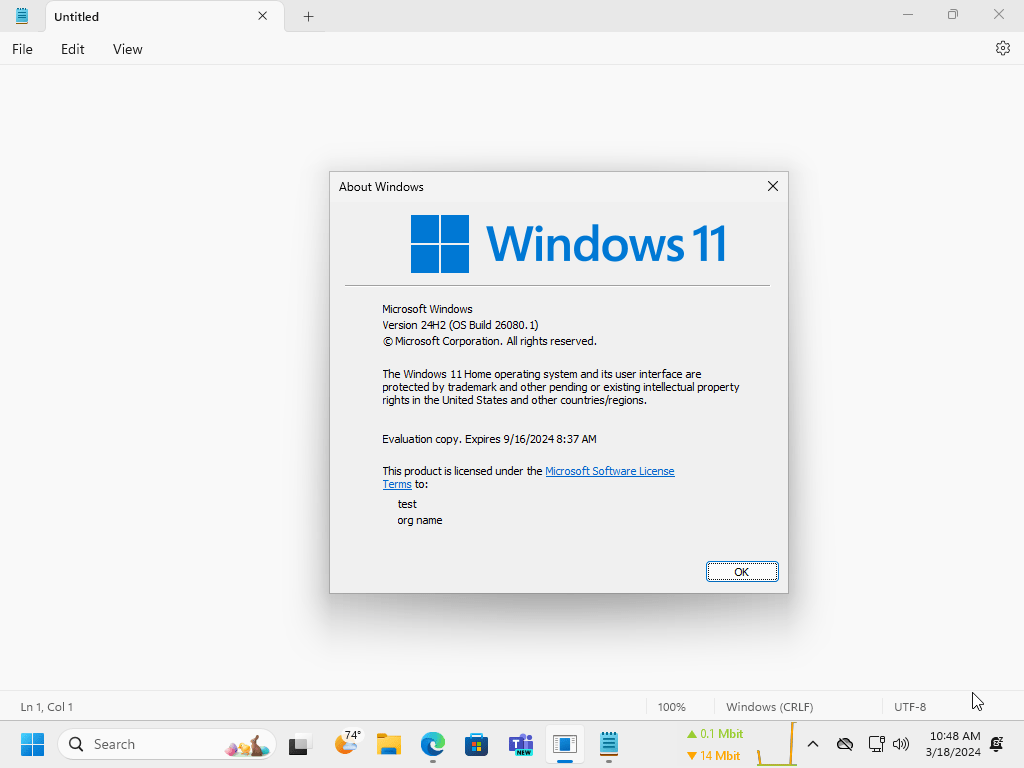1024x768 pixels.
Task: Open network settings tray icon
Action: click(876, 744)
